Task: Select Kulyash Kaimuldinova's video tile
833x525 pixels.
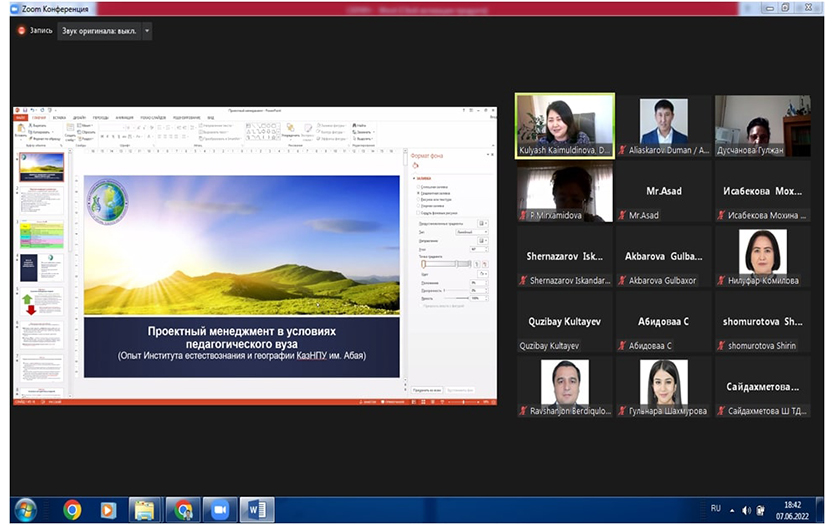Action: click(564, 125)
